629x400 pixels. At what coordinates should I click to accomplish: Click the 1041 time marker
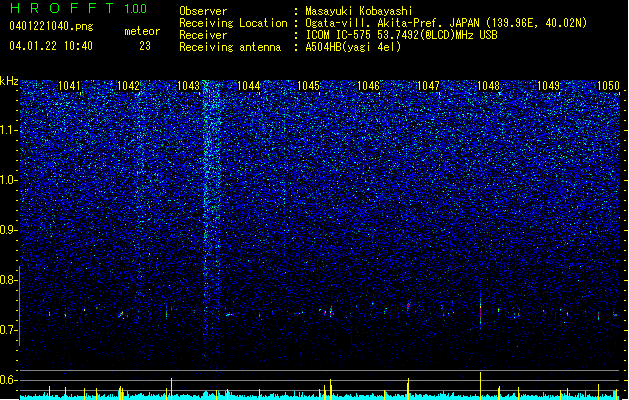(70, 86)
